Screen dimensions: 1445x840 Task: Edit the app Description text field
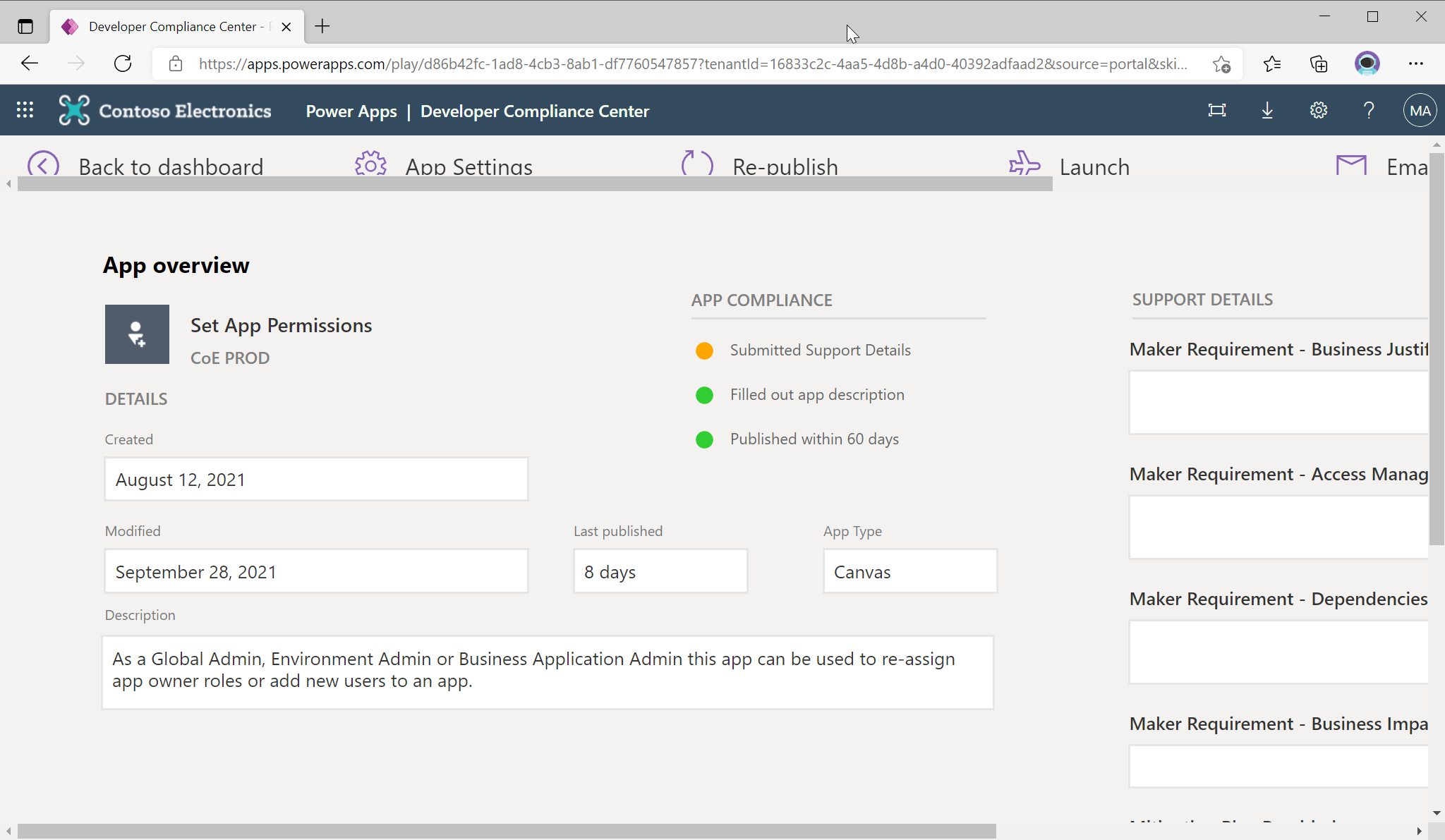click(x=548, y=670)
